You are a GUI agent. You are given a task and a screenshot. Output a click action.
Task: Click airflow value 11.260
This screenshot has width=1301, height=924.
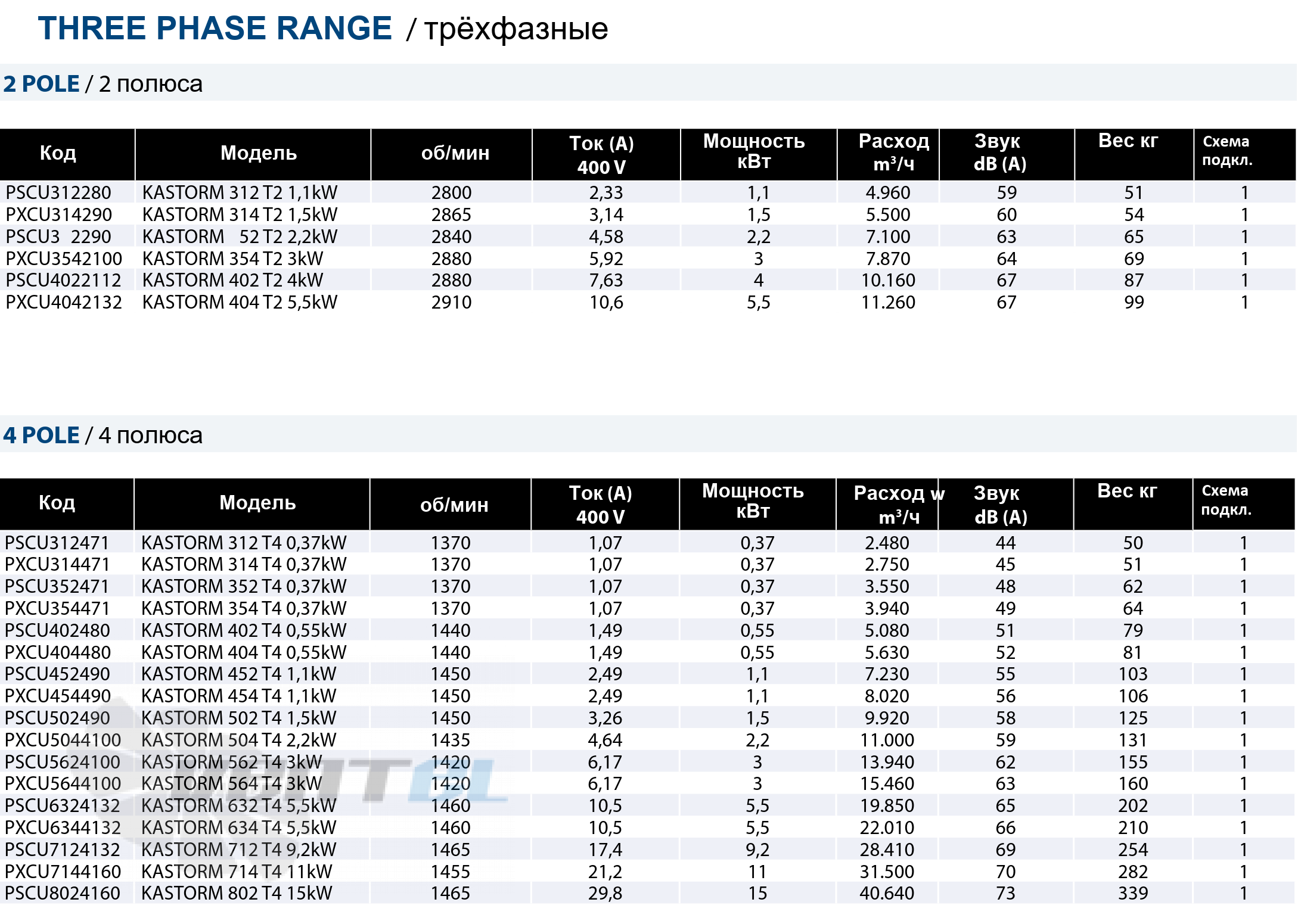(888, 302)
